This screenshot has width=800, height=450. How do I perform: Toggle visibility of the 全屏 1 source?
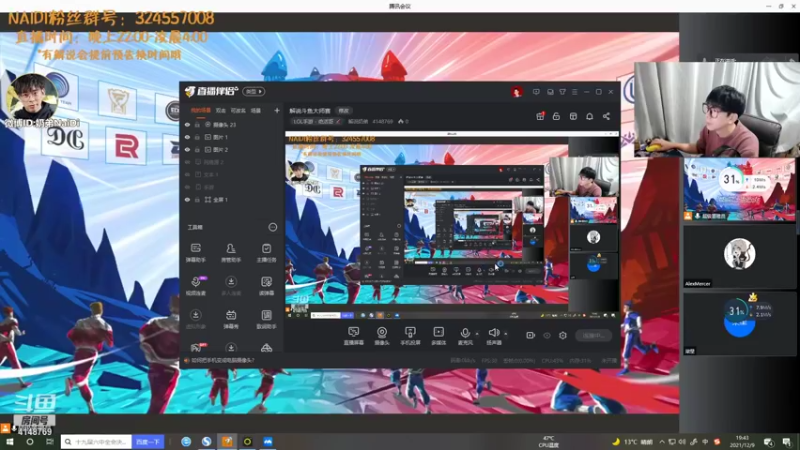(187, 199)
